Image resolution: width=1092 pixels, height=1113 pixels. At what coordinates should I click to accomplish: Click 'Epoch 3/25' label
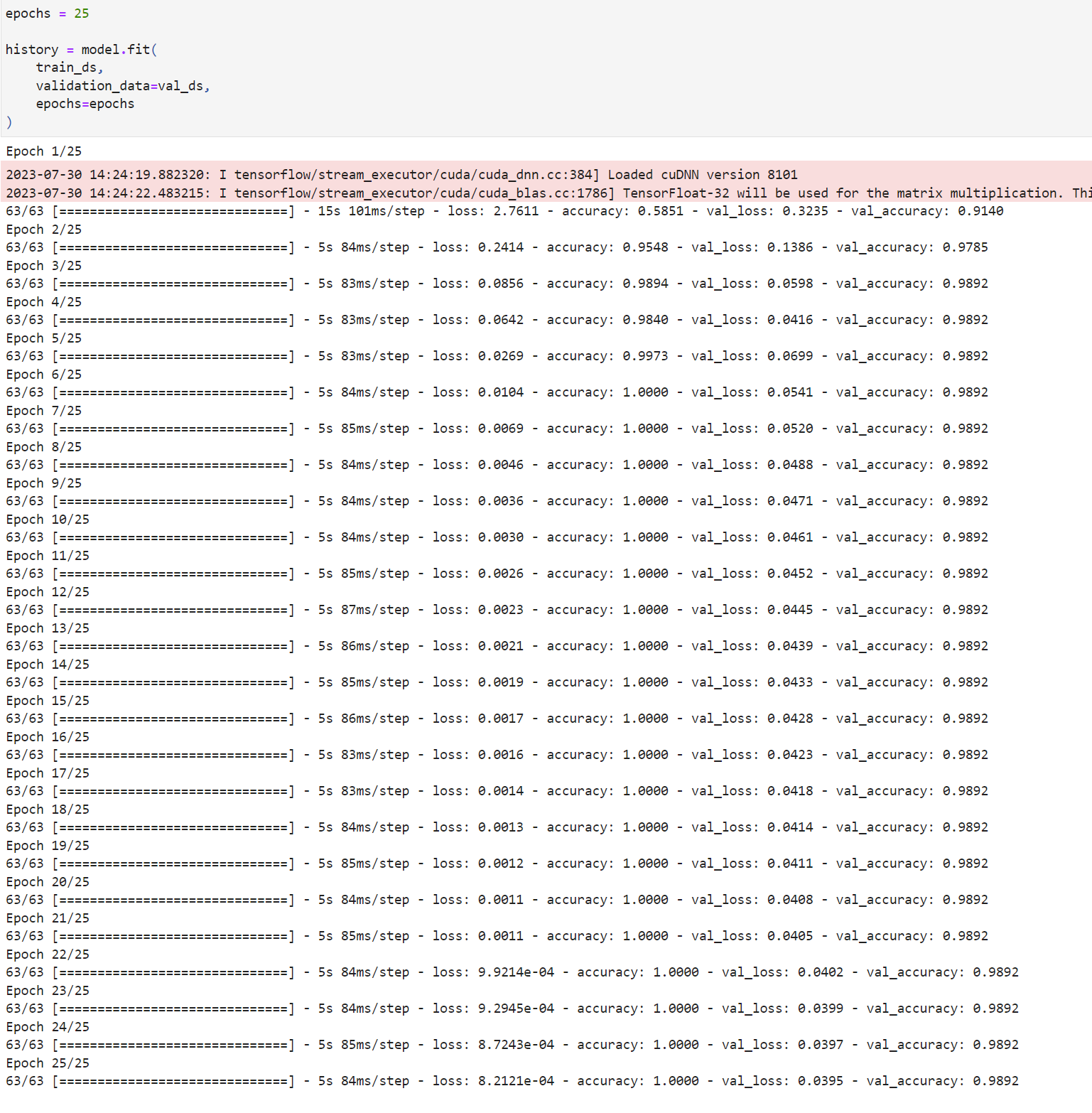click(x=44, y=266)
